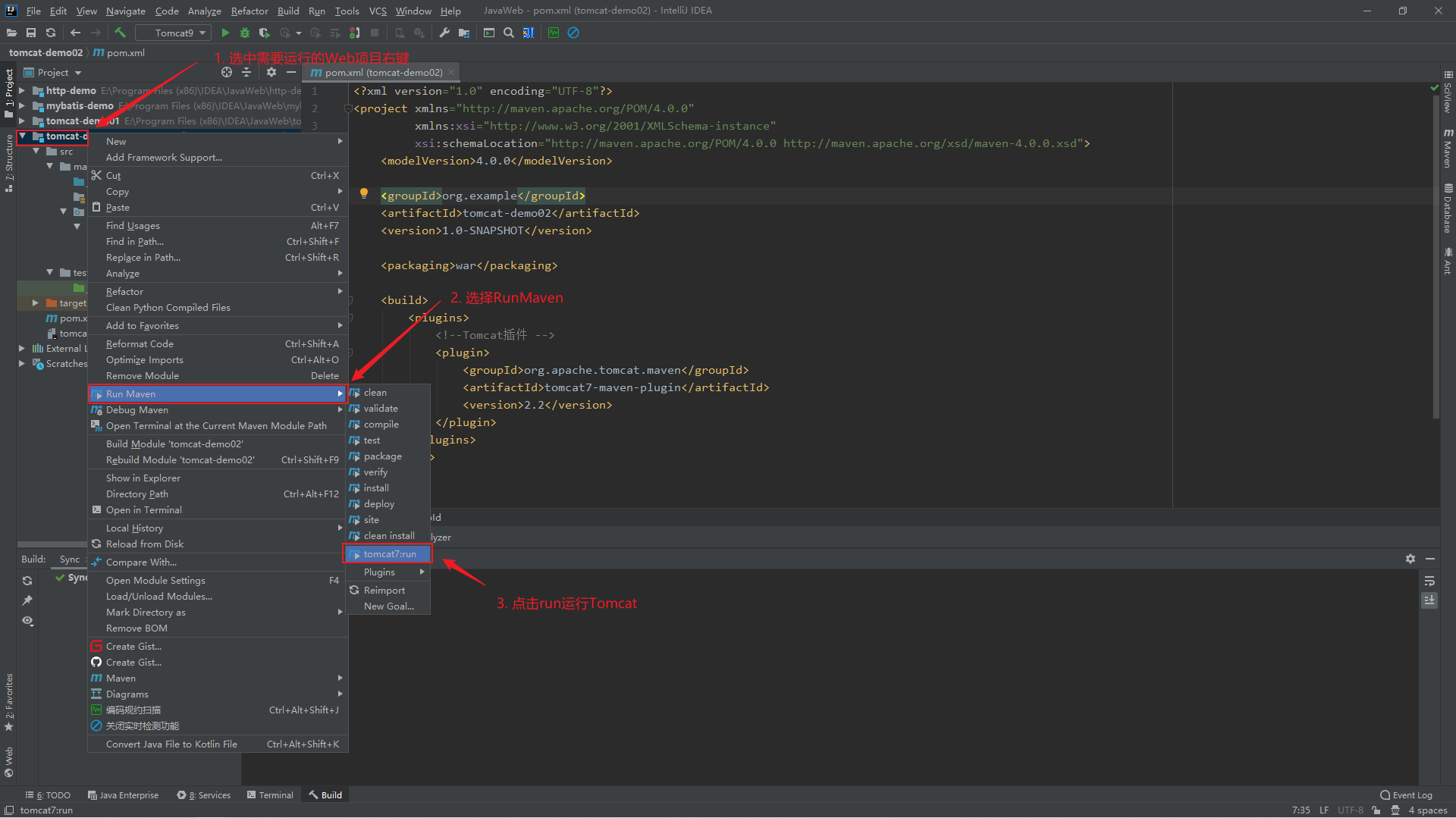Toggle soft-wrap icon in Build output panel
The image size is (1456, 818).
[1429, 581]
